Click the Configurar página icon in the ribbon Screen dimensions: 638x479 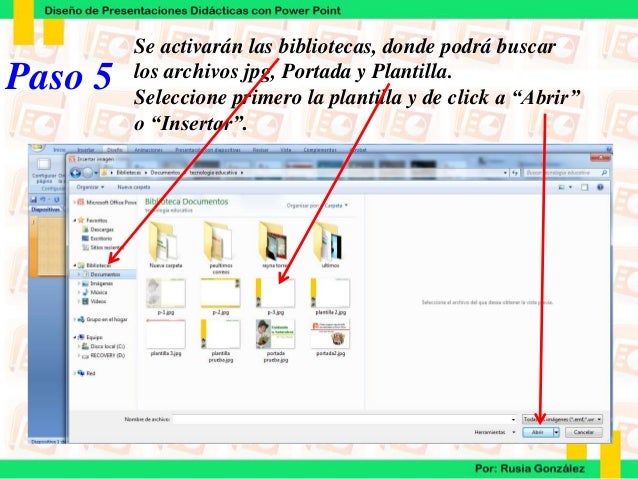point(44,164)
